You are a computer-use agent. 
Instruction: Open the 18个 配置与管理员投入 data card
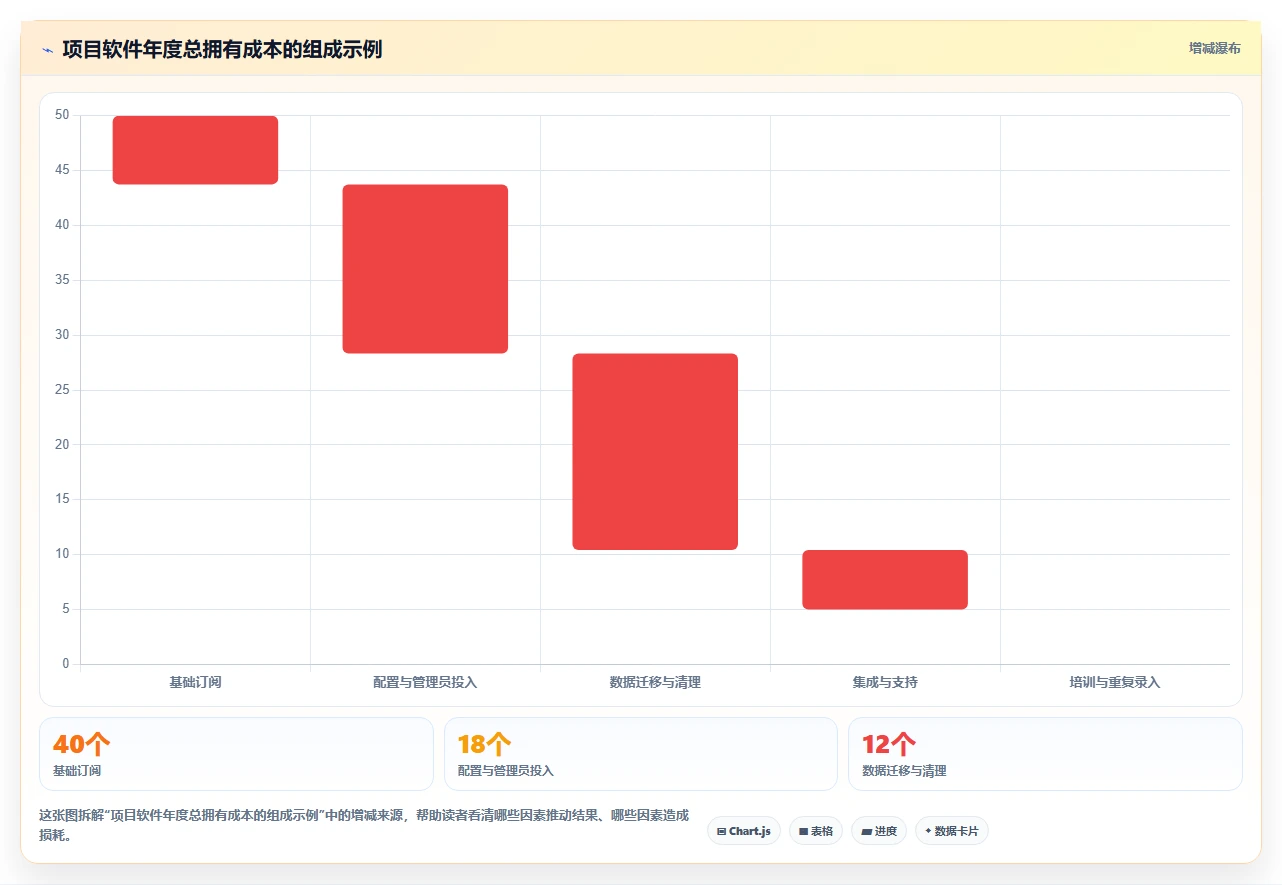tap(640, 754)
